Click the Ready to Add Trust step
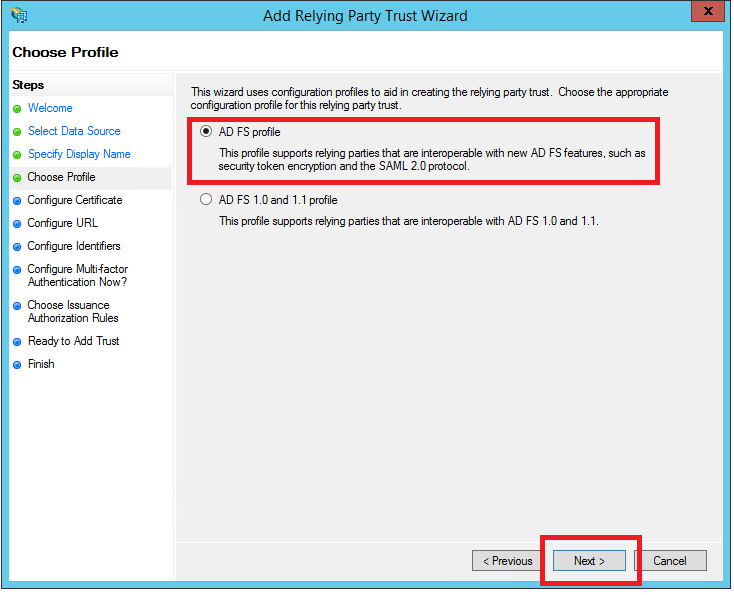This screenshot has height=595, width=734. pyautogui.click(x=73, y=341)
